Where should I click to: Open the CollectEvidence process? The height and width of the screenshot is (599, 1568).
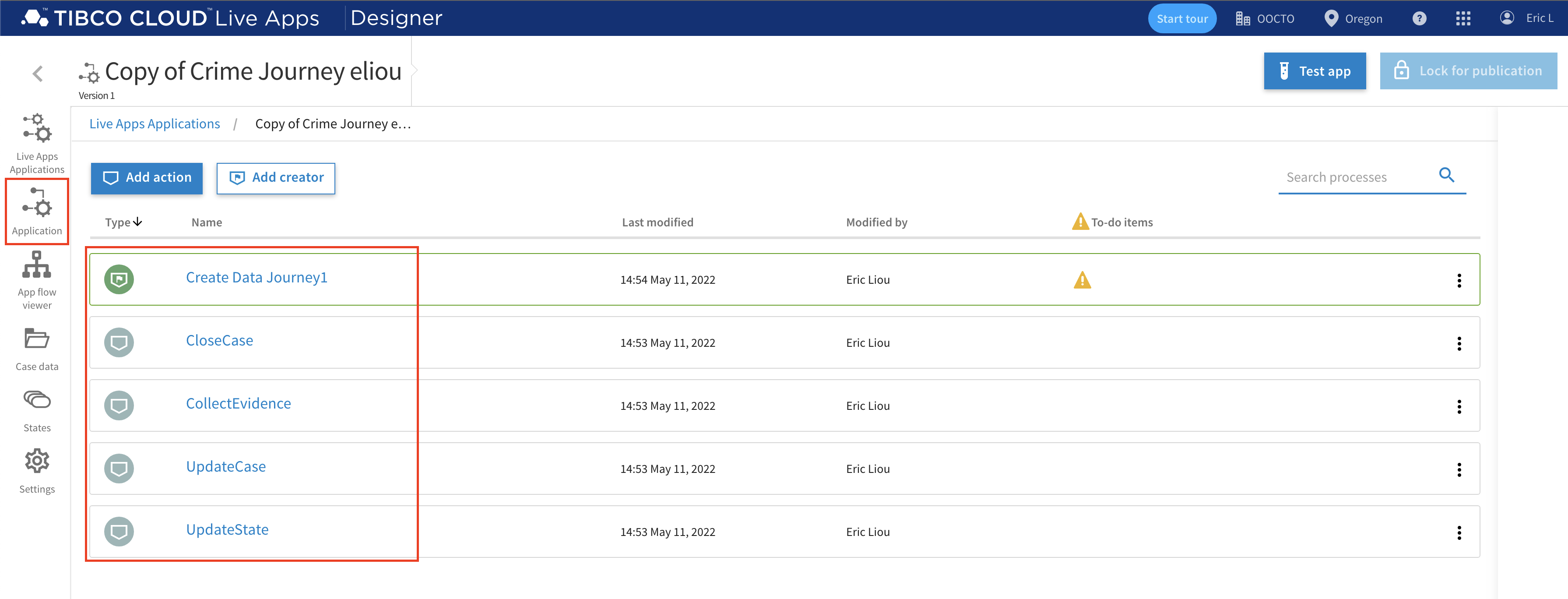pos(239,404)
